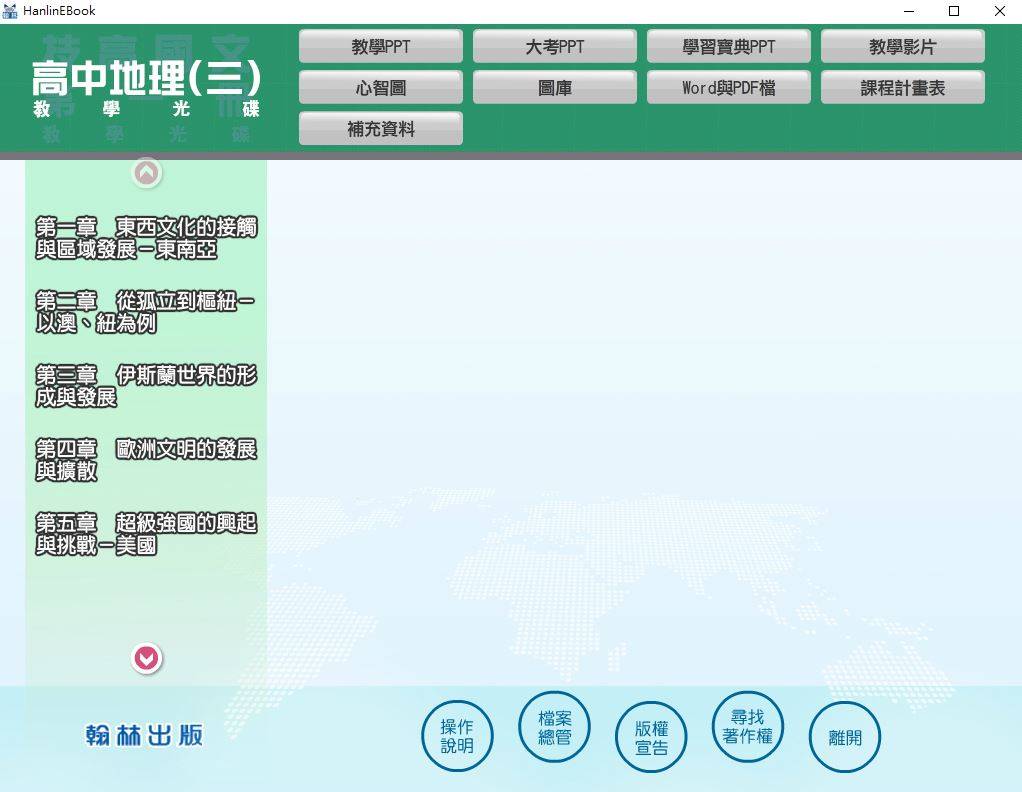
Task: Click the pink down arrow below chapters
Action: [x=147, y=658]
